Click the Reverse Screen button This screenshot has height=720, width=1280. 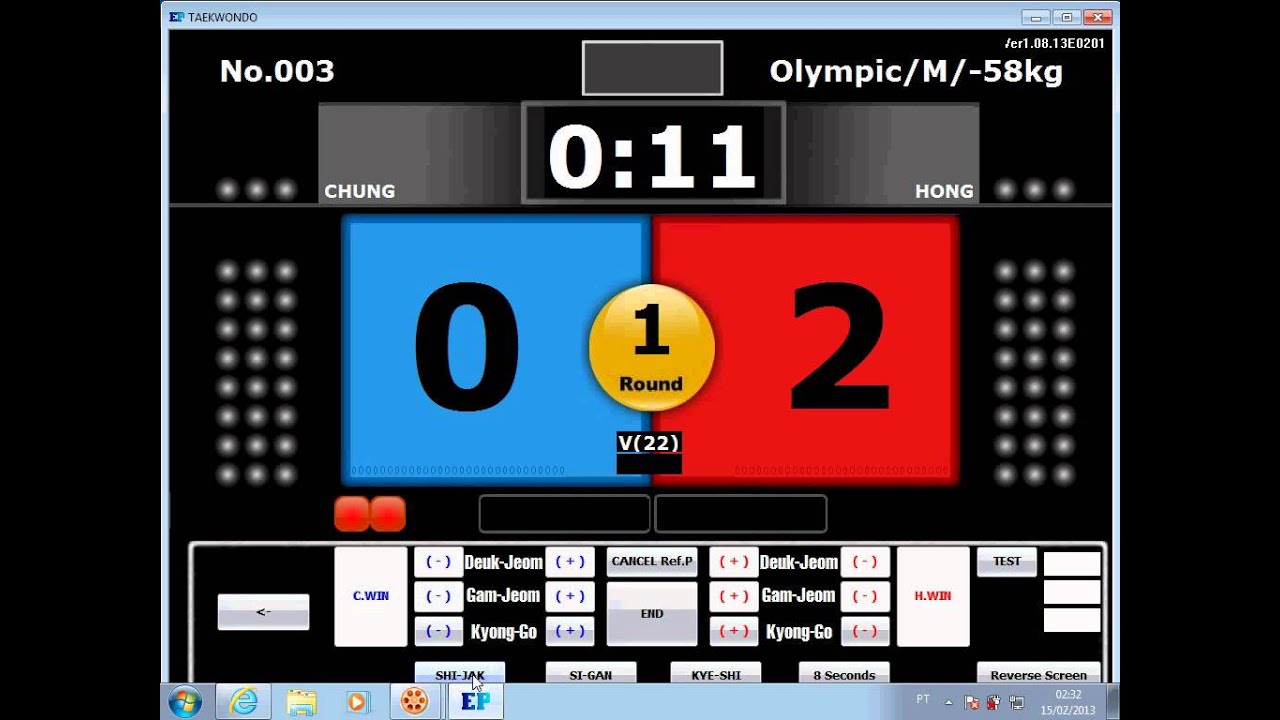(1039, 674)
